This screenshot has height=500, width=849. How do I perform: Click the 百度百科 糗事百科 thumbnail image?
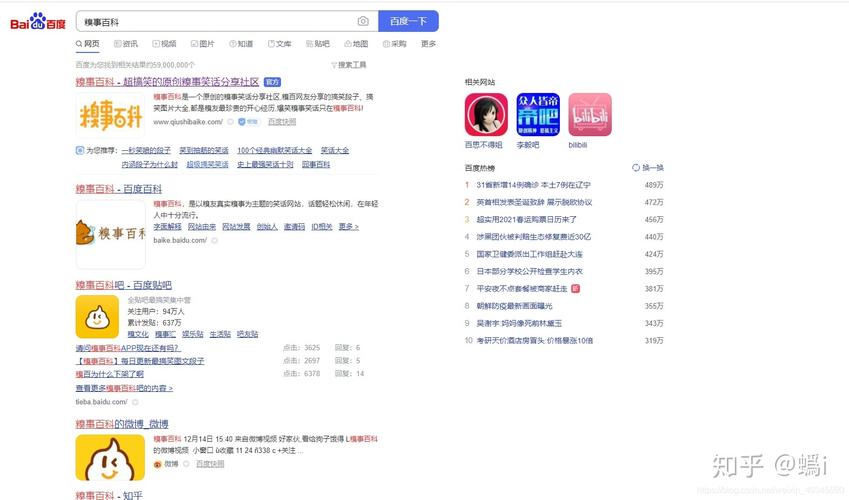(x=111, y=234)
